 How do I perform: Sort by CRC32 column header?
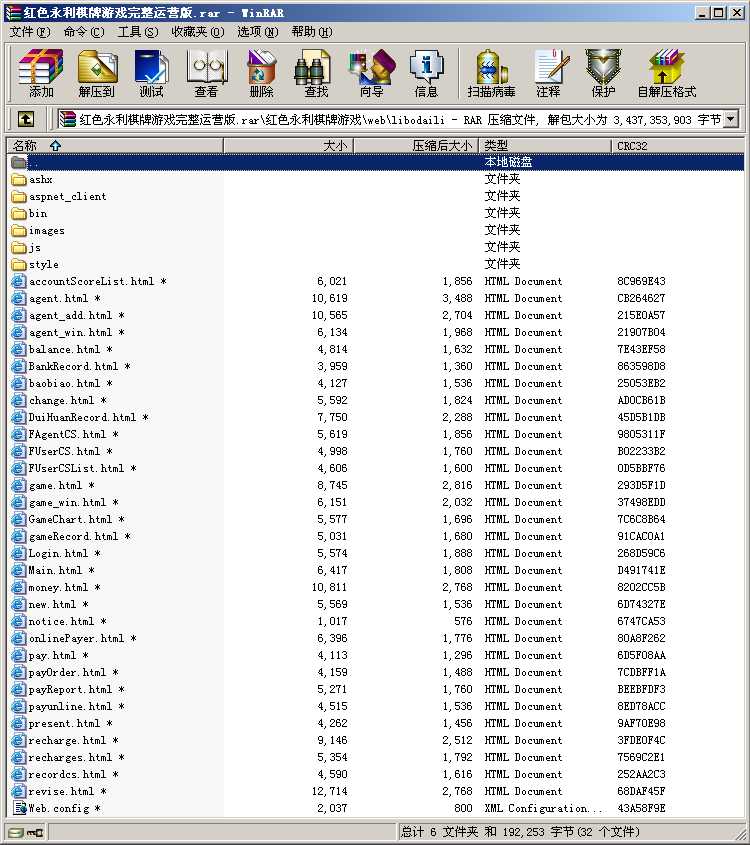point(678,146)
